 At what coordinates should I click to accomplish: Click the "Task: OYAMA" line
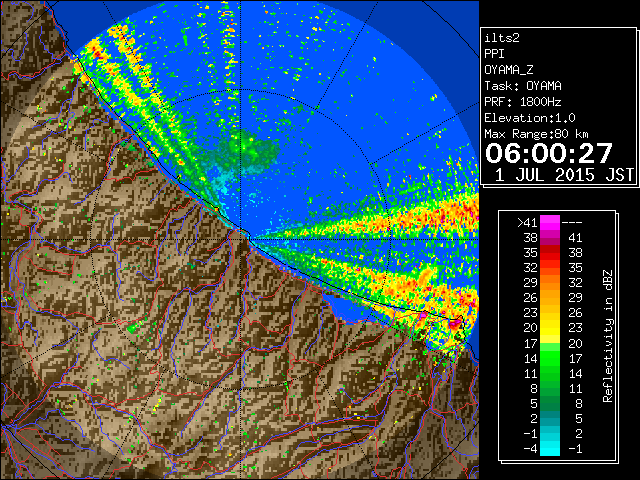[523, 86]
